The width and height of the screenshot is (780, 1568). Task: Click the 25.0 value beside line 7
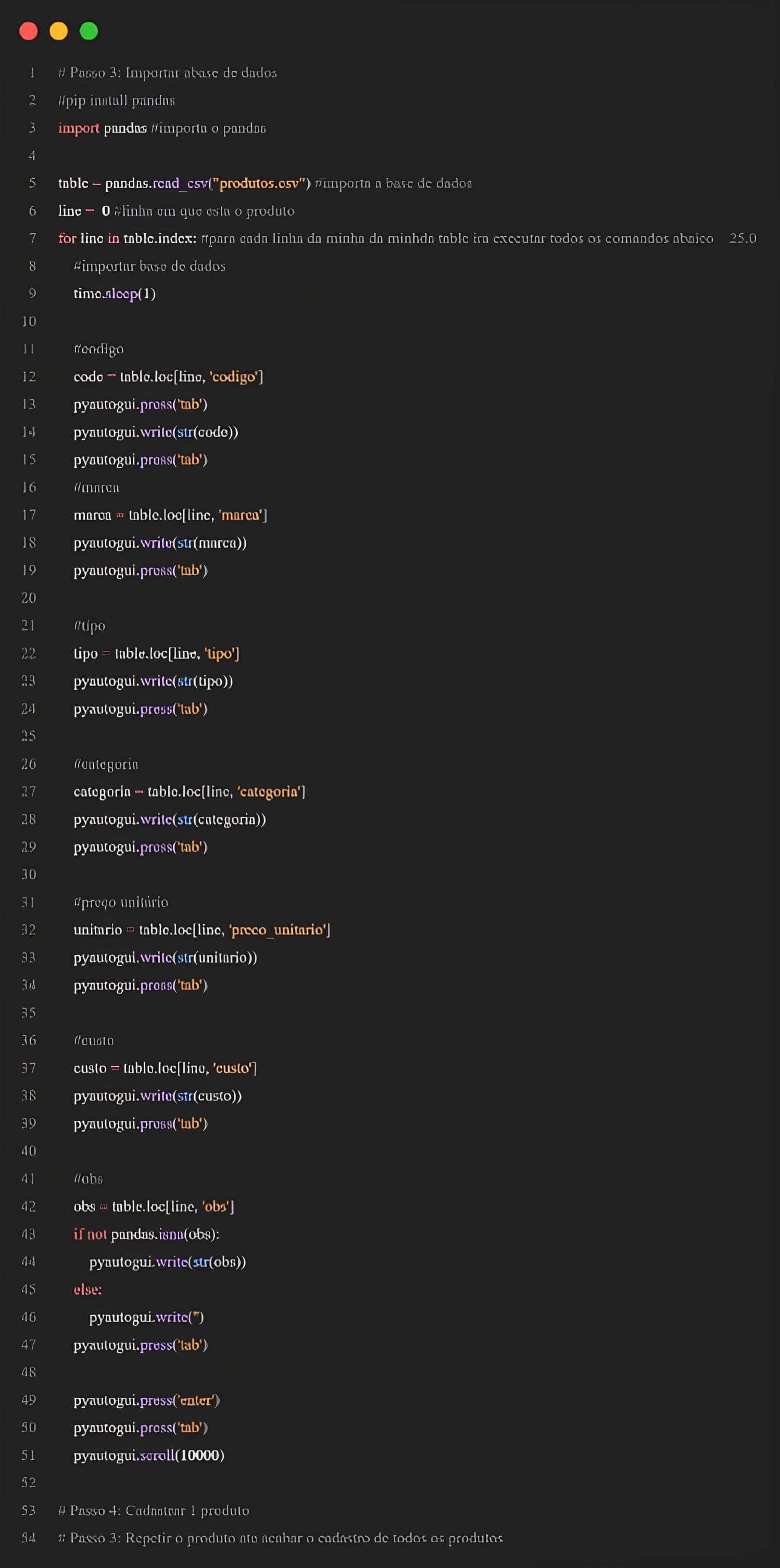(x=742, y=238)
